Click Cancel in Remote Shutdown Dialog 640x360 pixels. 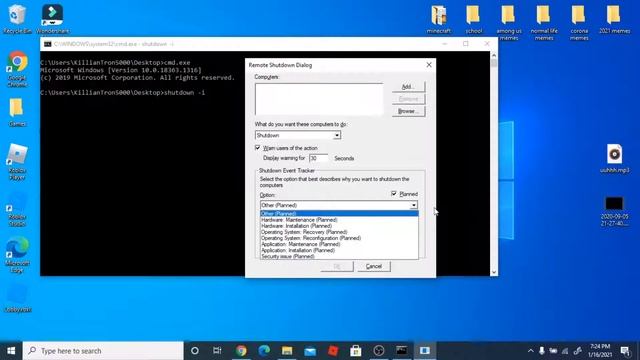coord(373,267)
